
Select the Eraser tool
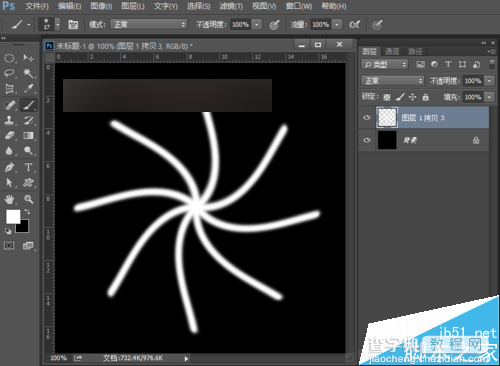pyautogui.click(x=9, y=136)
